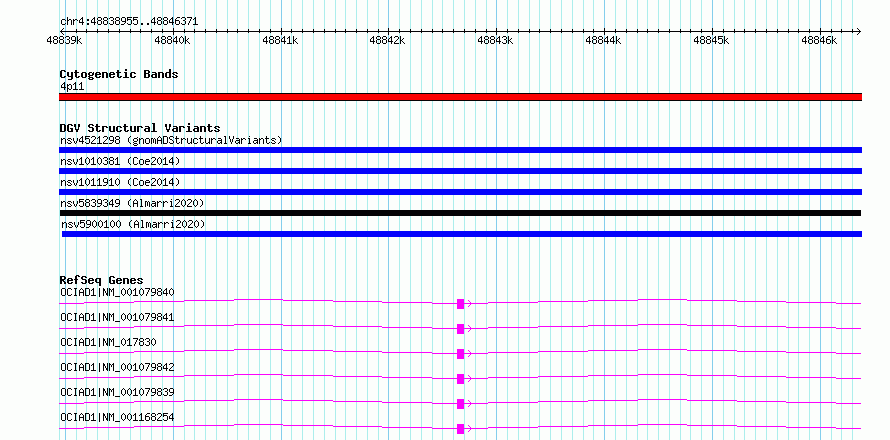This screenshot has height=440, width=890.
Task: Select the blue bar under nsv5900100
Action: coord(462,234)
